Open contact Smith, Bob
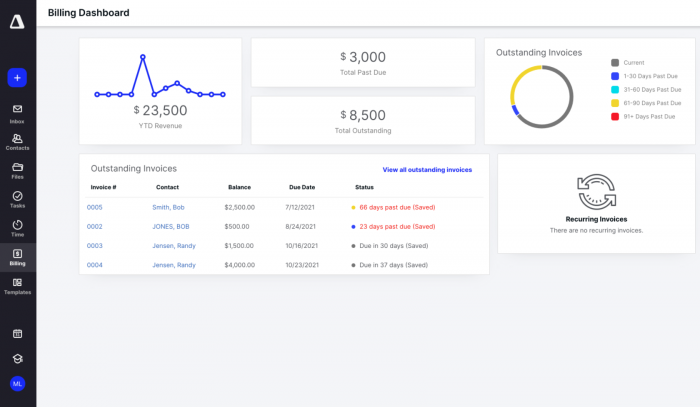 [168, 207]
